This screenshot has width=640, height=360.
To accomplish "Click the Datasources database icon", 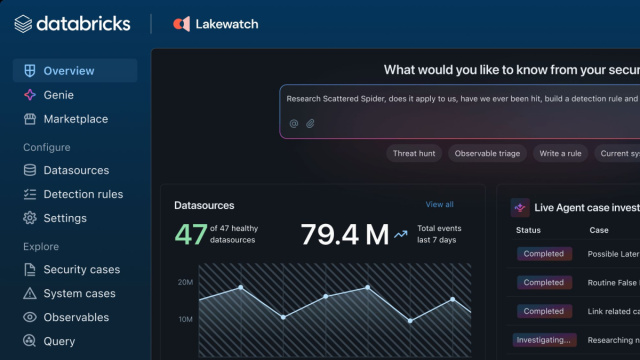I will (x=30, y=170).
